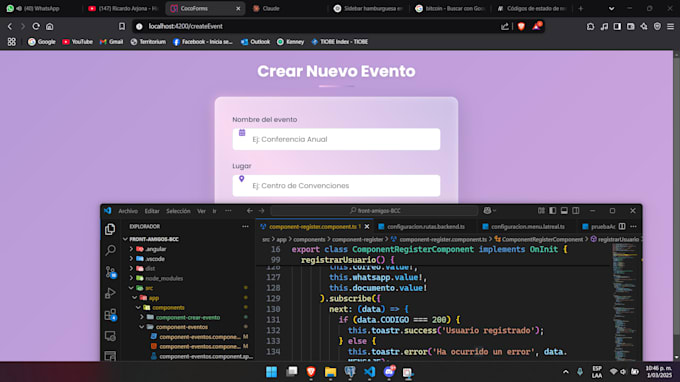Toggle the VS Code bottom panel
680x382 pixels.
pos(564,211)
